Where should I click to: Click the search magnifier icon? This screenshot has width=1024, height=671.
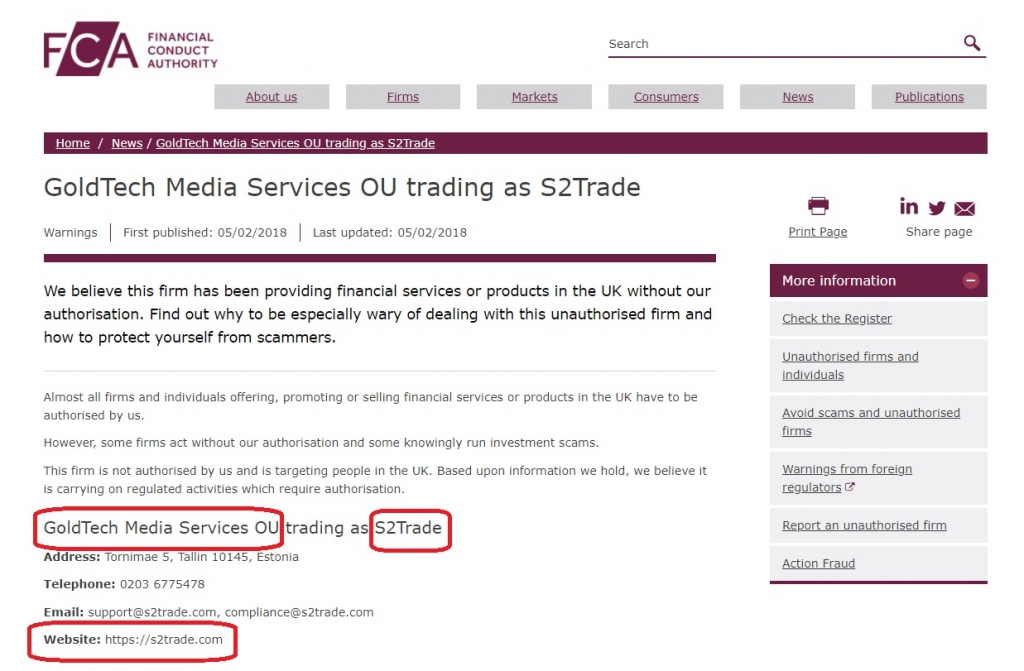(x=972, y=43)
